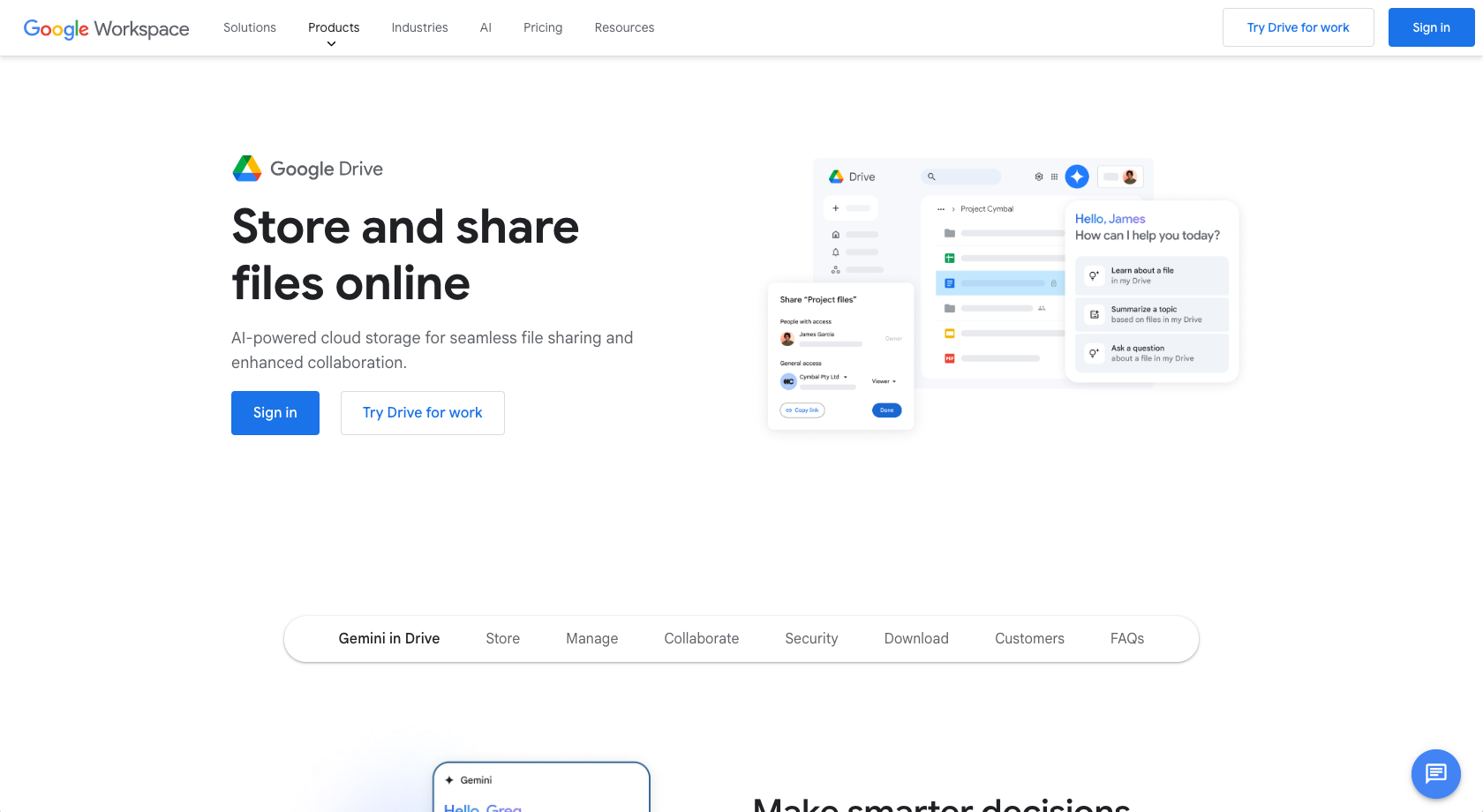
Task: Open the Viewer dropdown in share dialog
Action: click(x=884, y=381)
